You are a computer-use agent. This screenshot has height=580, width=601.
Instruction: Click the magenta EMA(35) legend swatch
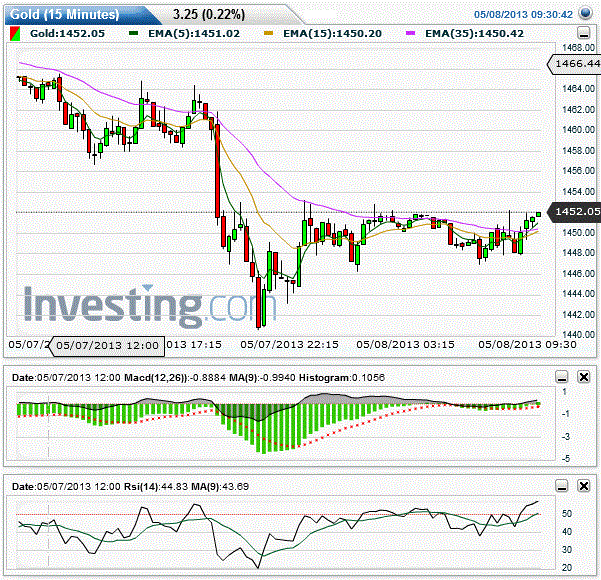(411, 33)
